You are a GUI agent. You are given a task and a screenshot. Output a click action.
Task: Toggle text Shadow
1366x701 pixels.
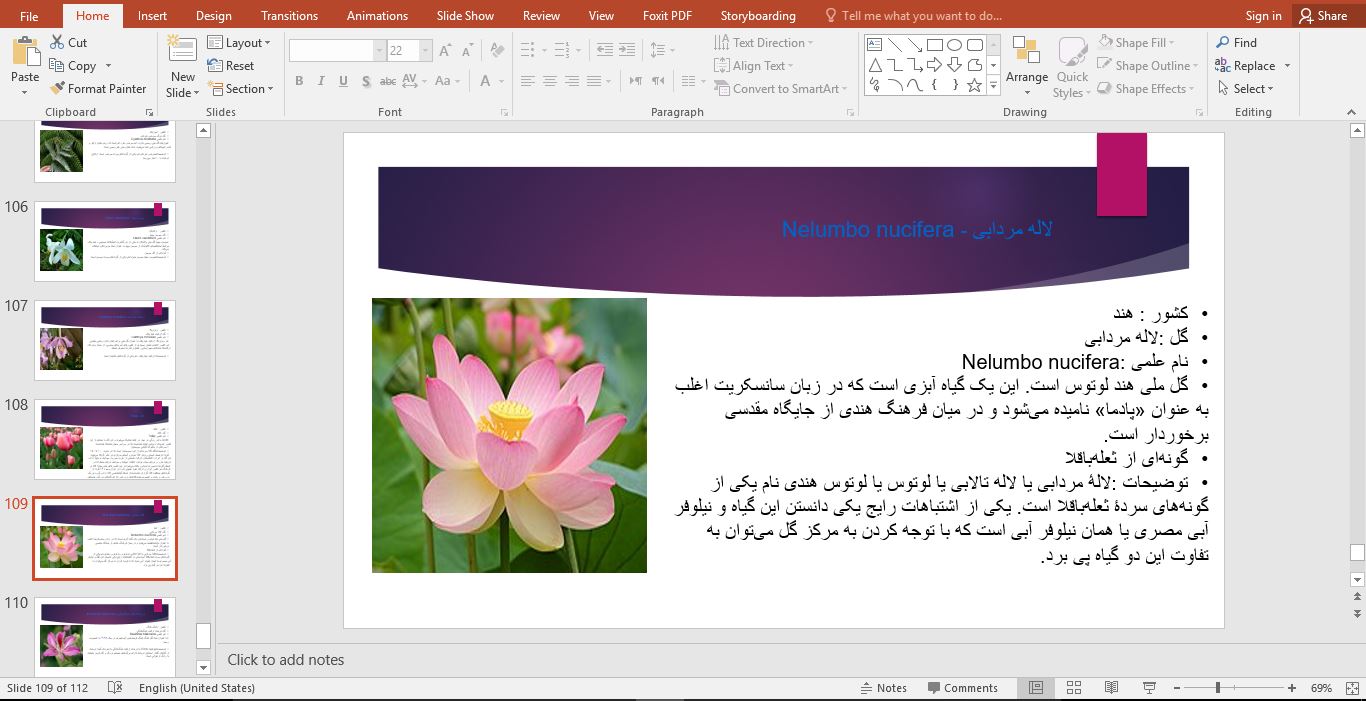pyautogui.click(x=367, y=81)
